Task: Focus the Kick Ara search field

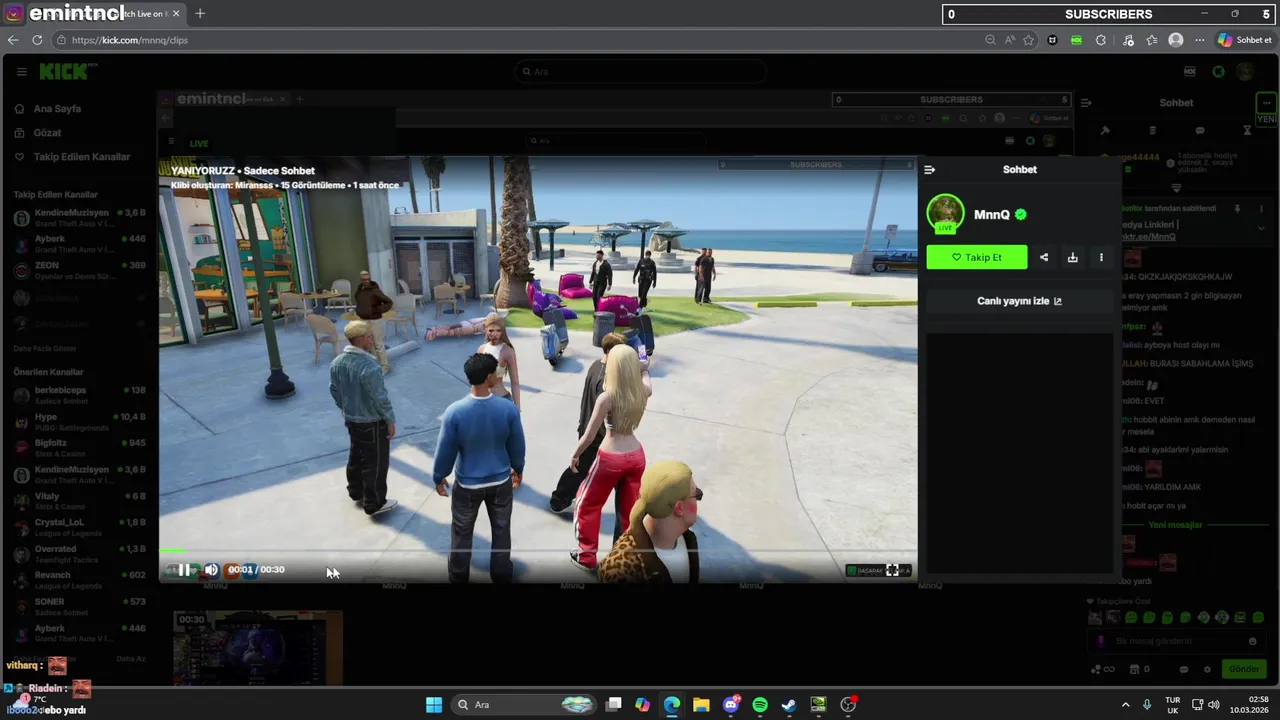Action: tap(640, 72)
